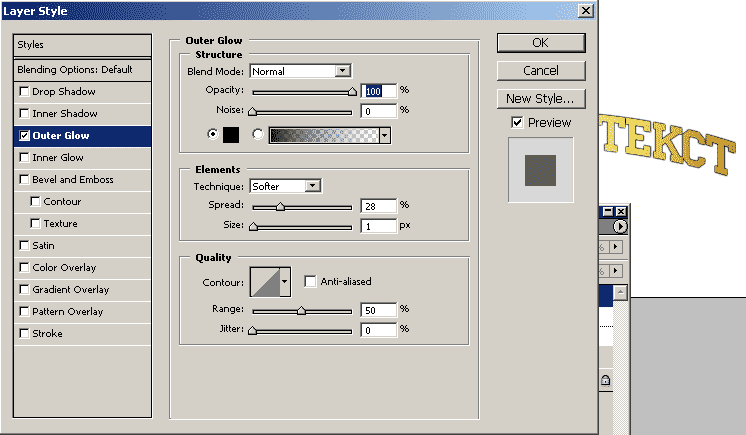Screen dimensions: 746x435
Task: Click the Size value field
Action: tap(379, 226)
